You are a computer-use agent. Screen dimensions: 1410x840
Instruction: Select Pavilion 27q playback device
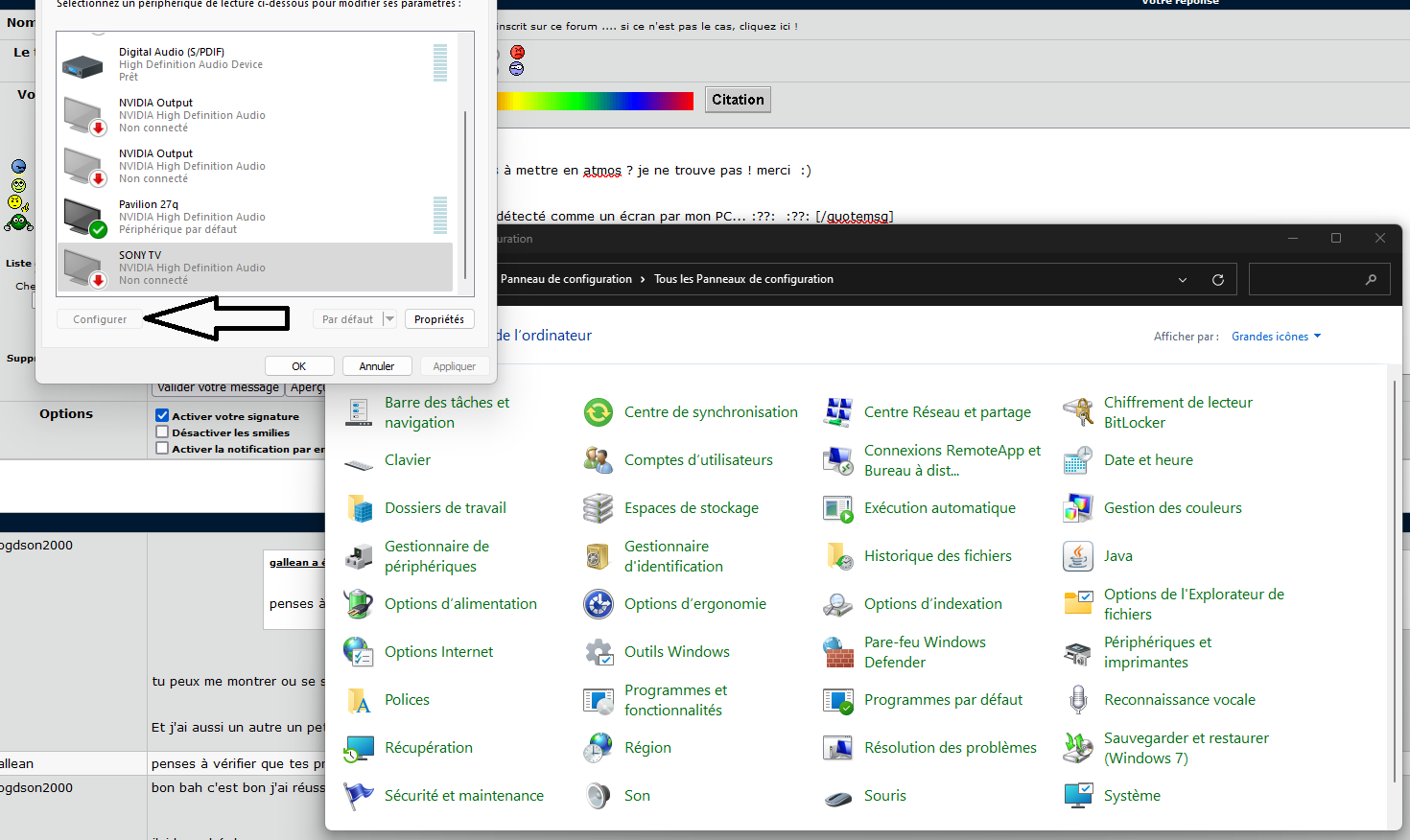point(254,217)
